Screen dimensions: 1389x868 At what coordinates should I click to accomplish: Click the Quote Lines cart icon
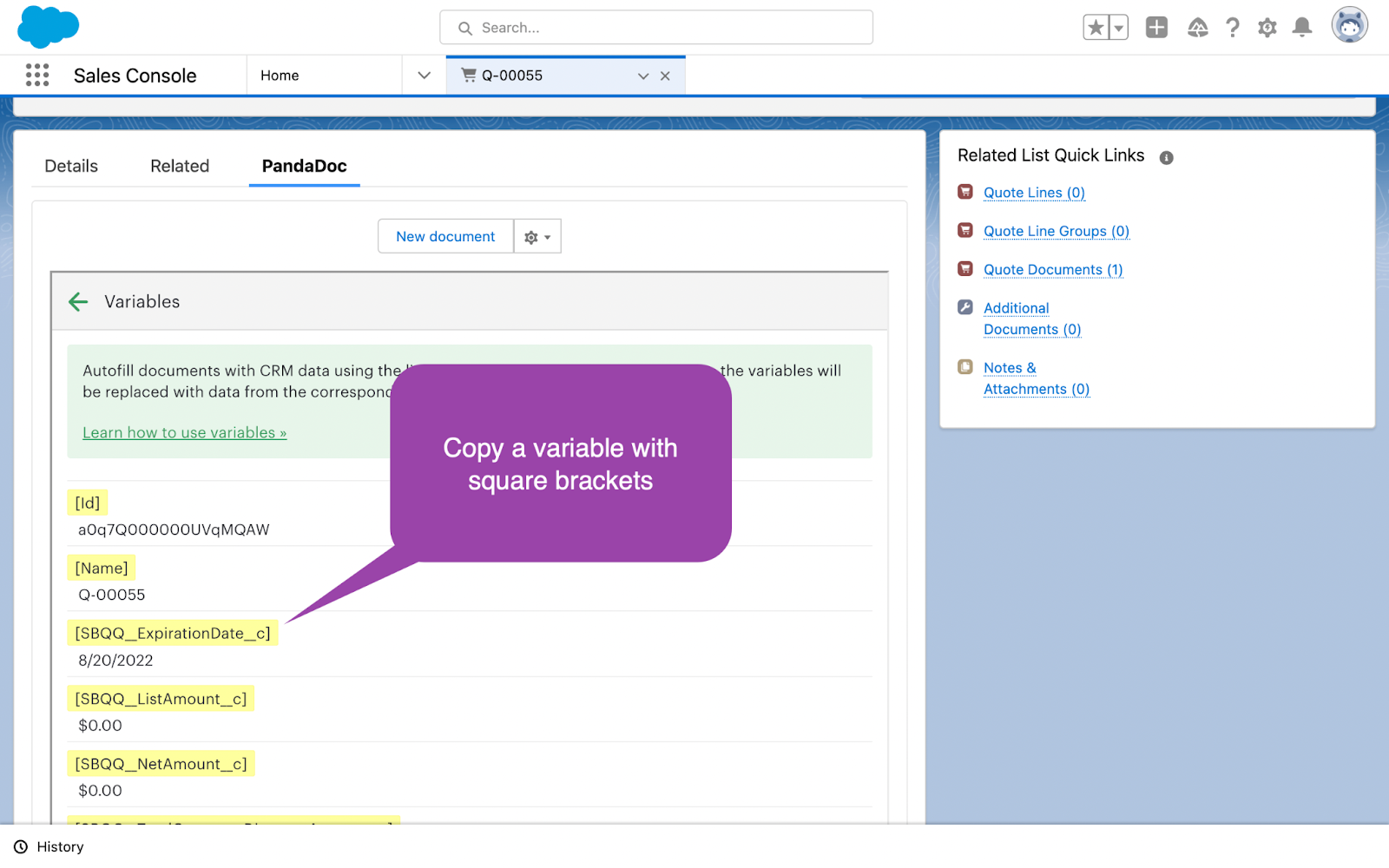point(965,192)
